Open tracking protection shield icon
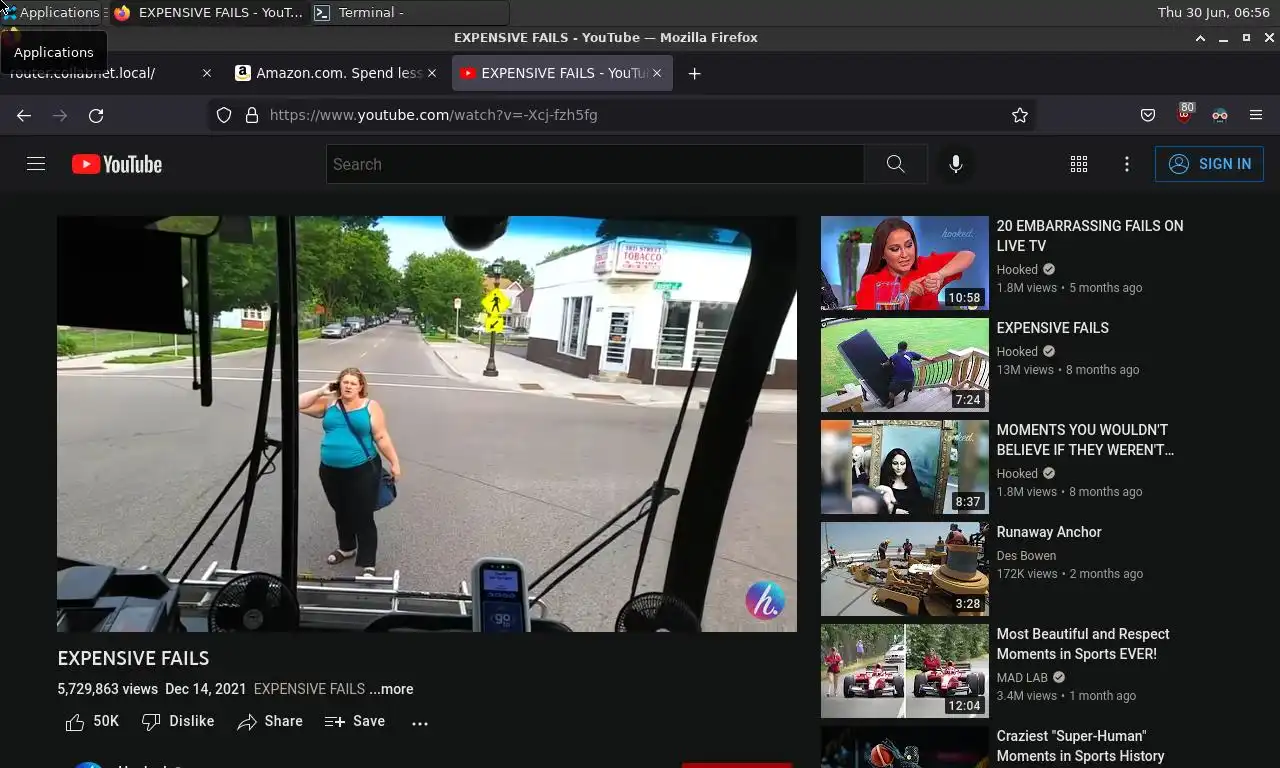The width and height of the screenshot is (1280, 768). 224,115
